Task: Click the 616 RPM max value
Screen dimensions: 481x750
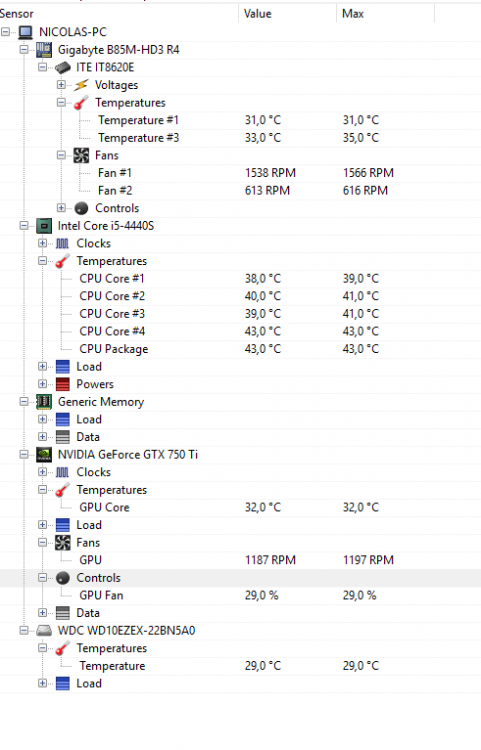Action: tap(365, 190)
